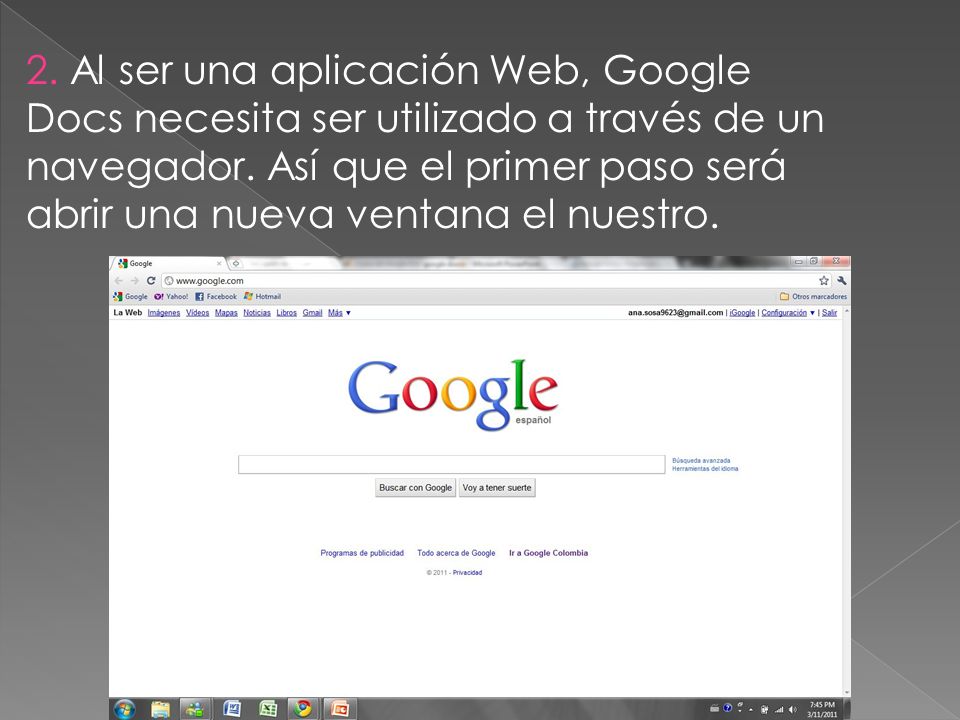This screenshot has height=720, width=960.
Task: Open the Windows Start menu
Action: [124, 709]
